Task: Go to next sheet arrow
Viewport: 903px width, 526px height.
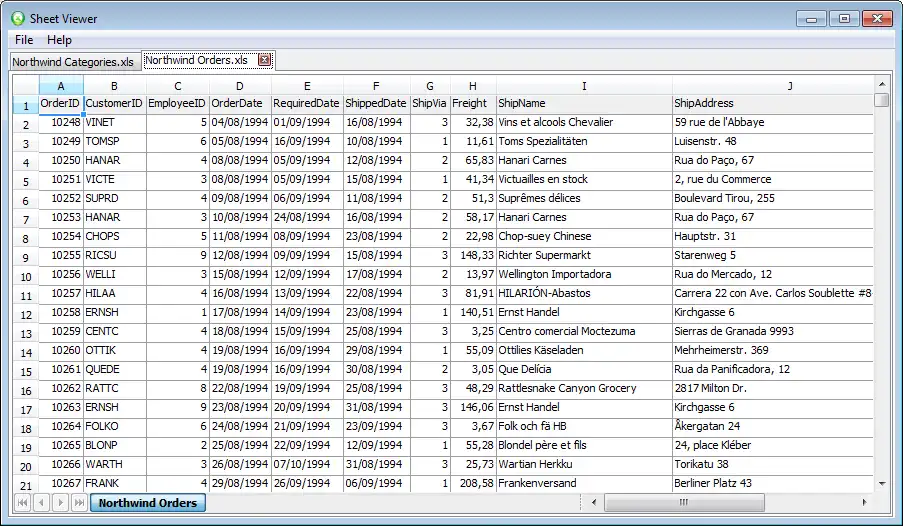Action: point(60,503)
